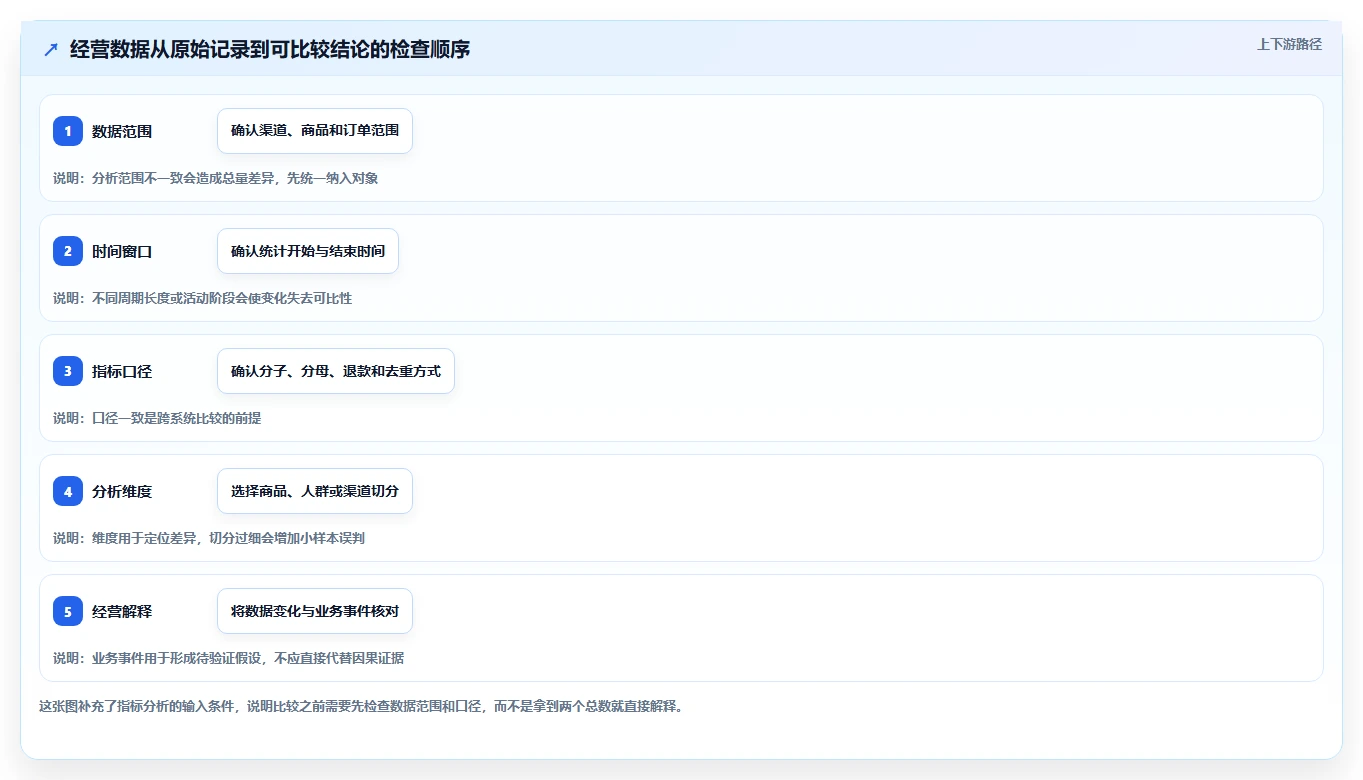The height and width of the screenshot is (780, 1363).
Task: Click the footer paragraph starting 这张图补充了
Action: pos(361,706)
